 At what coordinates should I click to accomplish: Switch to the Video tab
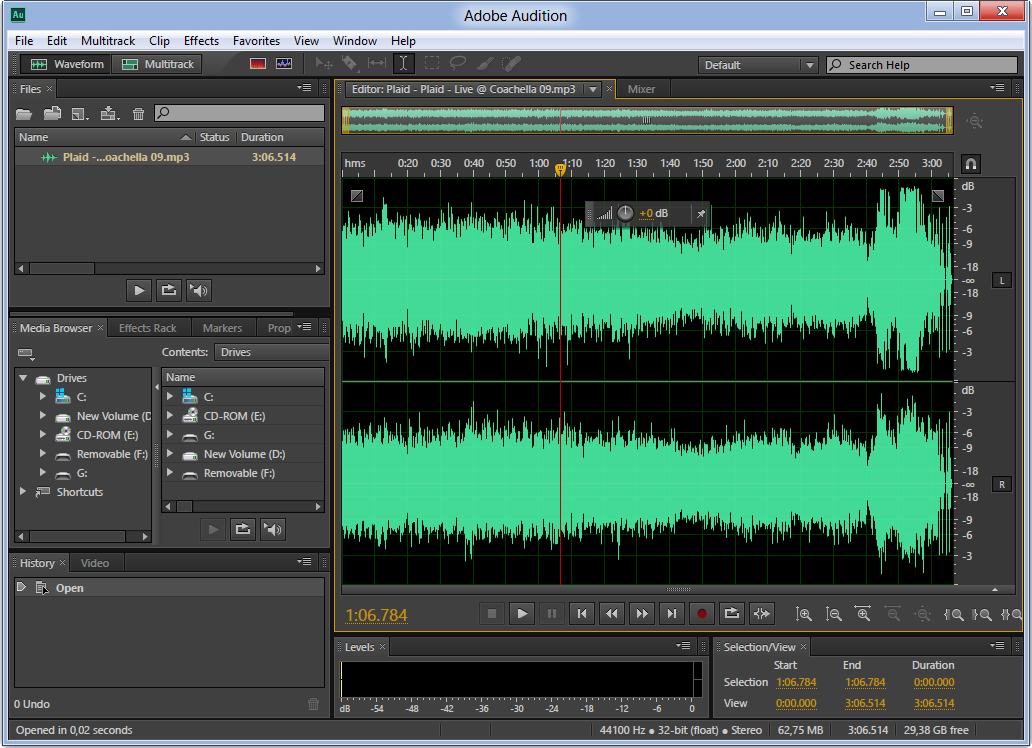point(95,563)
